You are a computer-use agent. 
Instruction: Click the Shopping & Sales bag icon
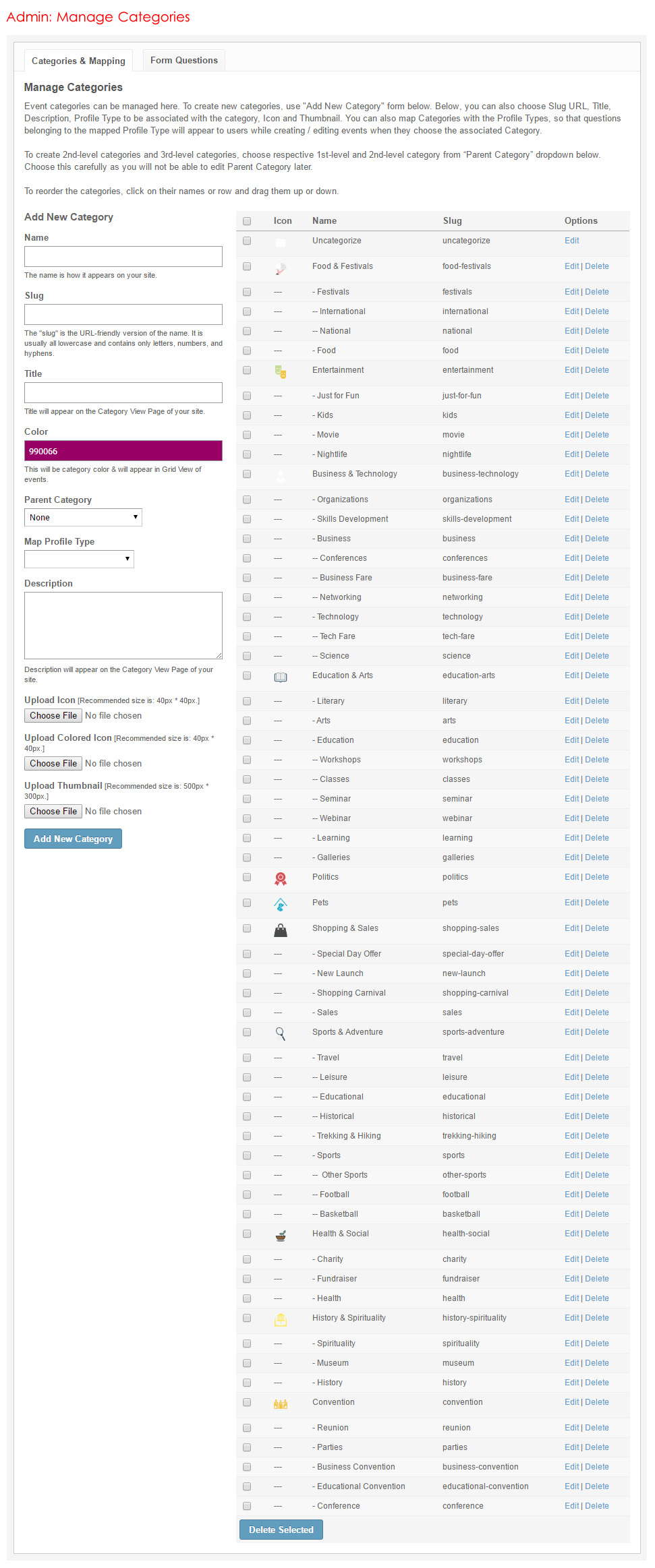click(281, 930)
